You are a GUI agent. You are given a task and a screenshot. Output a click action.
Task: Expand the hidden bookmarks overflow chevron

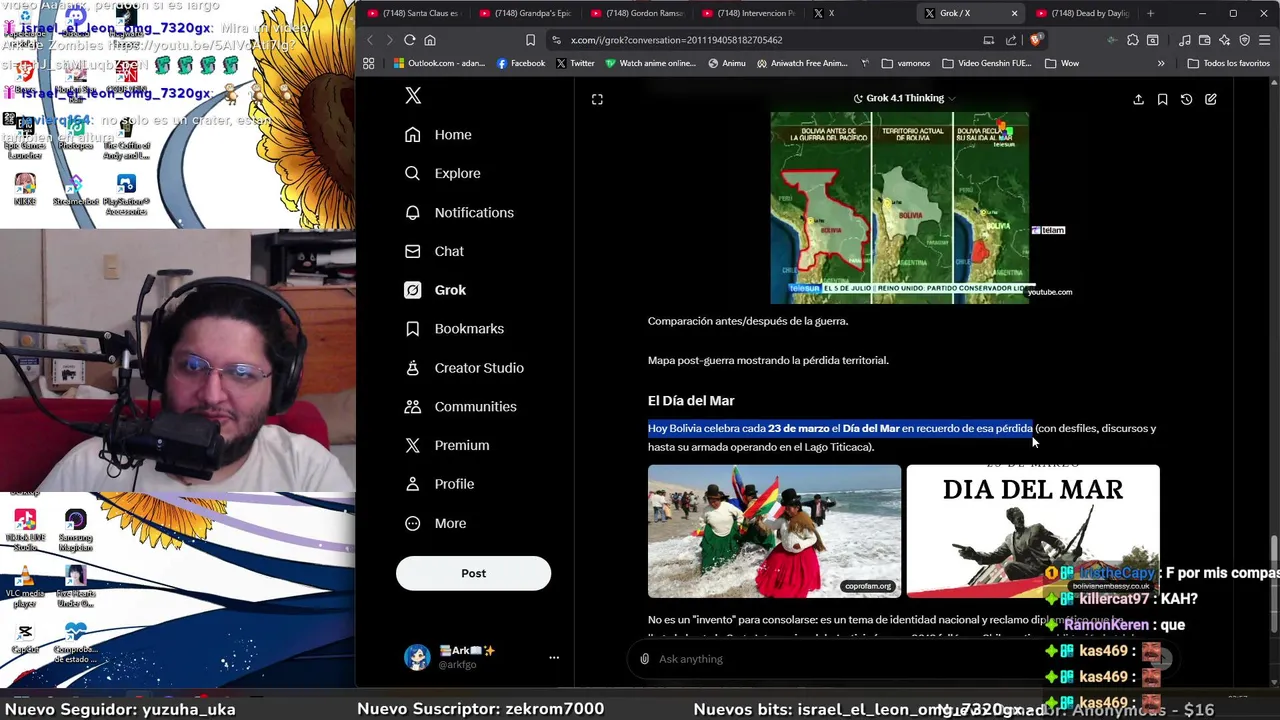tap(1161, 63)
